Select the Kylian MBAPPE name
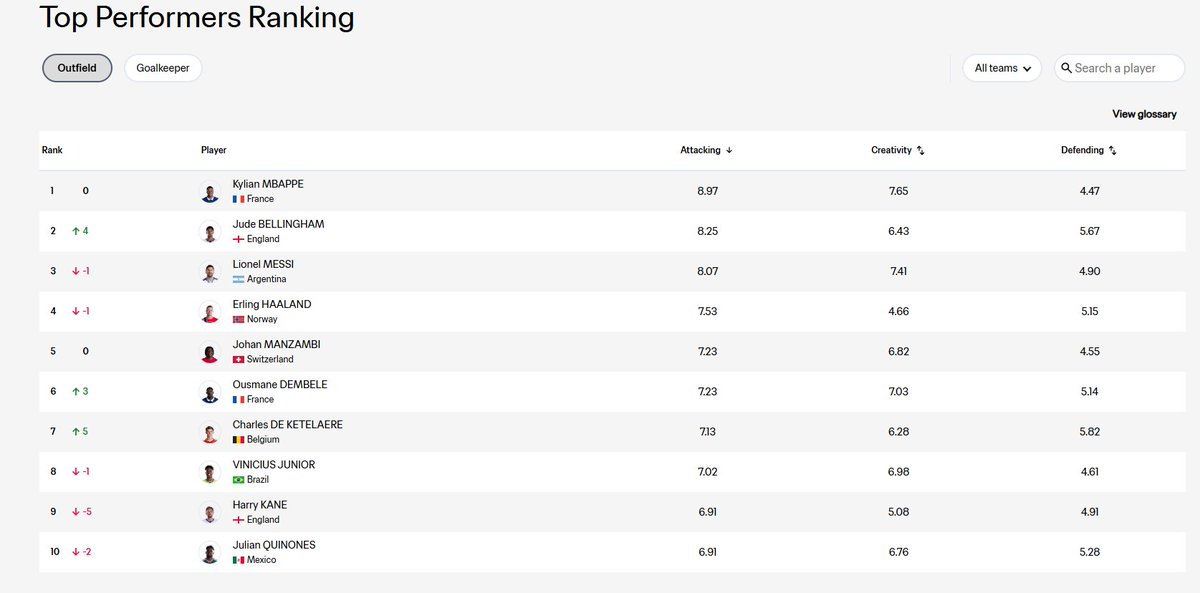This screenshot has width=1200, height=593. tap(268, 184)
